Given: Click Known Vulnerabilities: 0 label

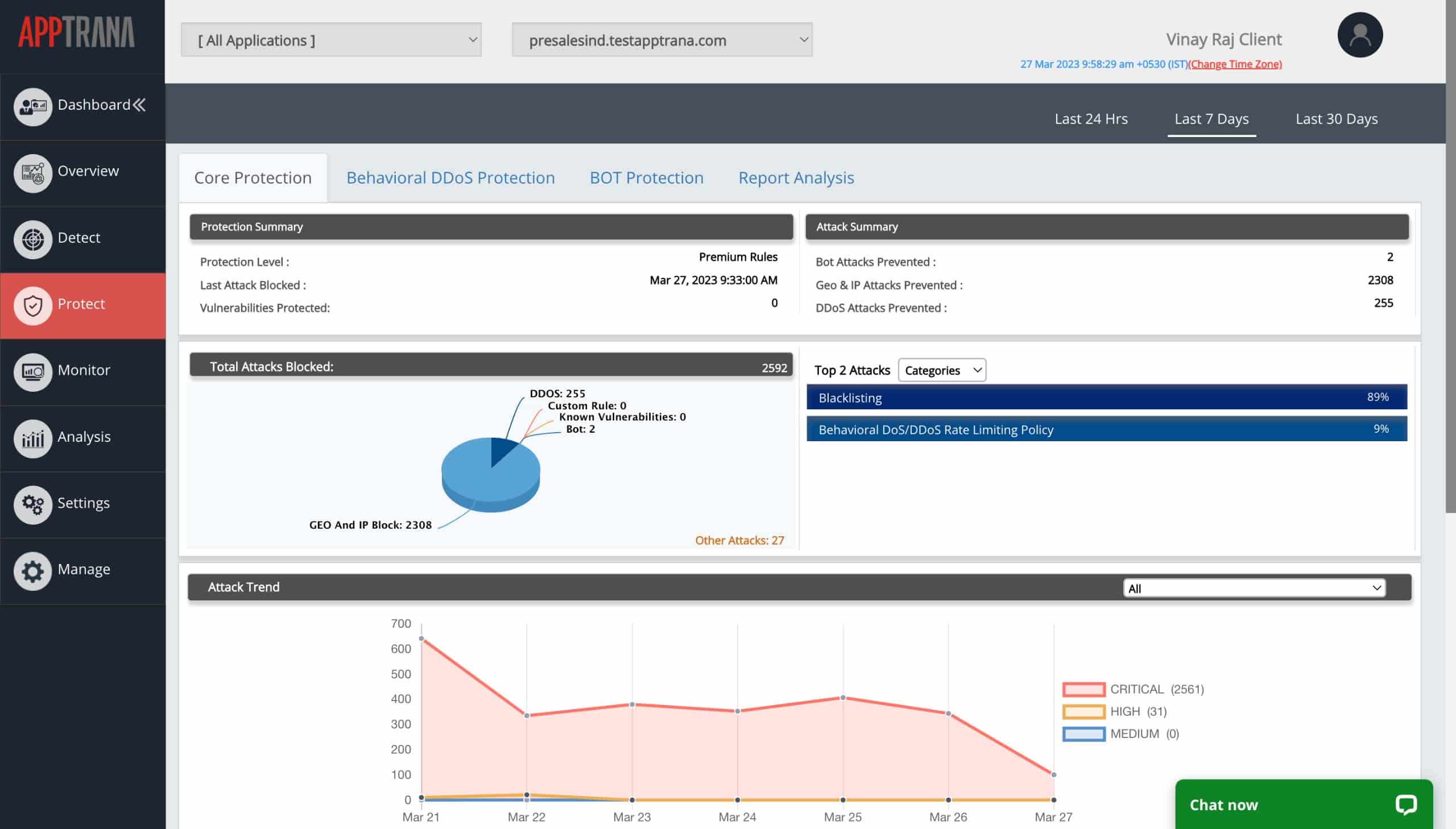Looking at the screenshot, I should pos(622,417).
